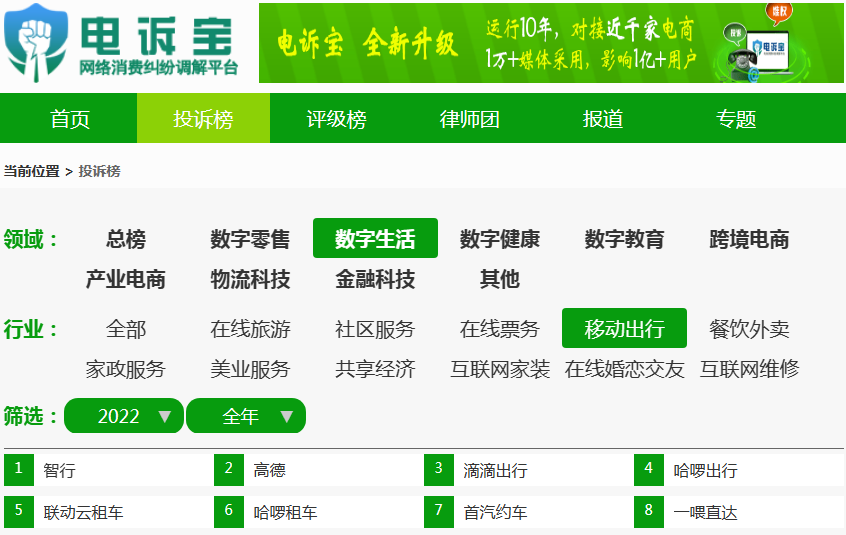
Task: Choose 餐饮外卖 industry
Action: (749, 328)
